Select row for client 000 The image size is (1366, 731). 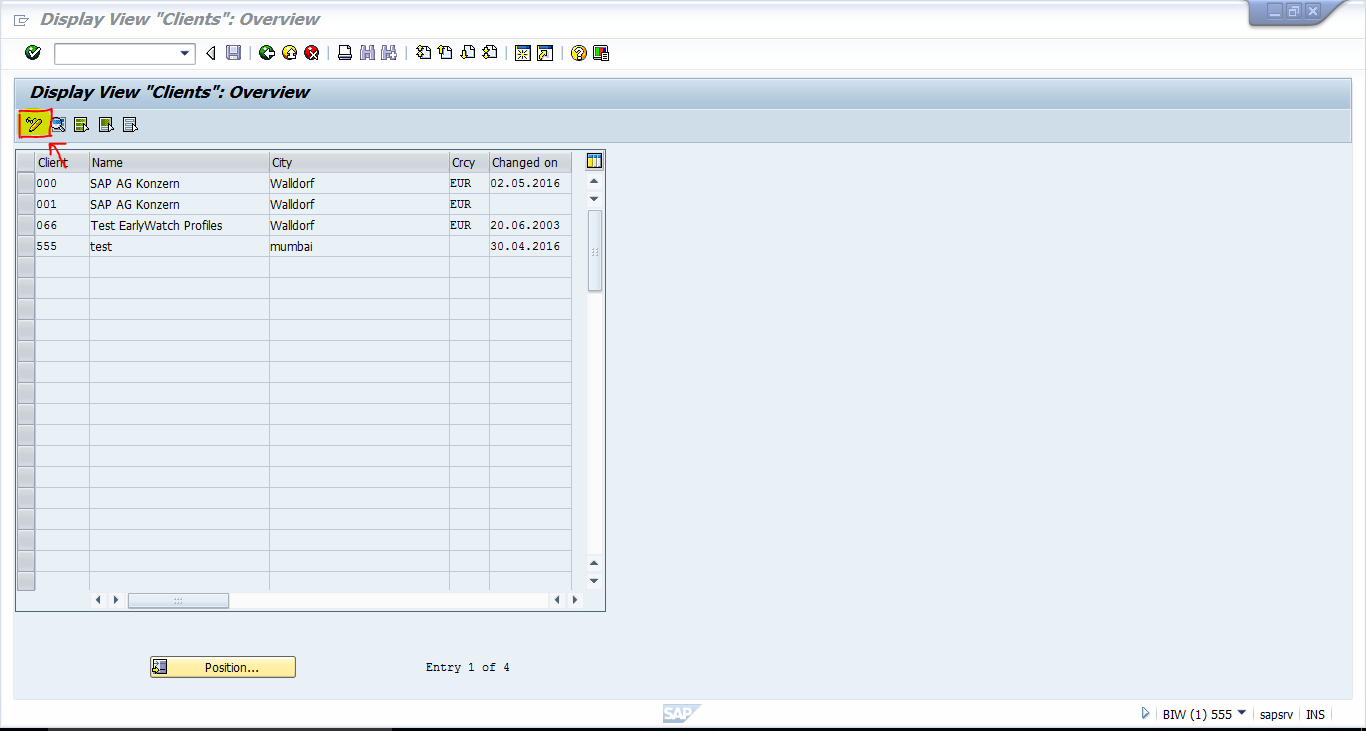26,184
